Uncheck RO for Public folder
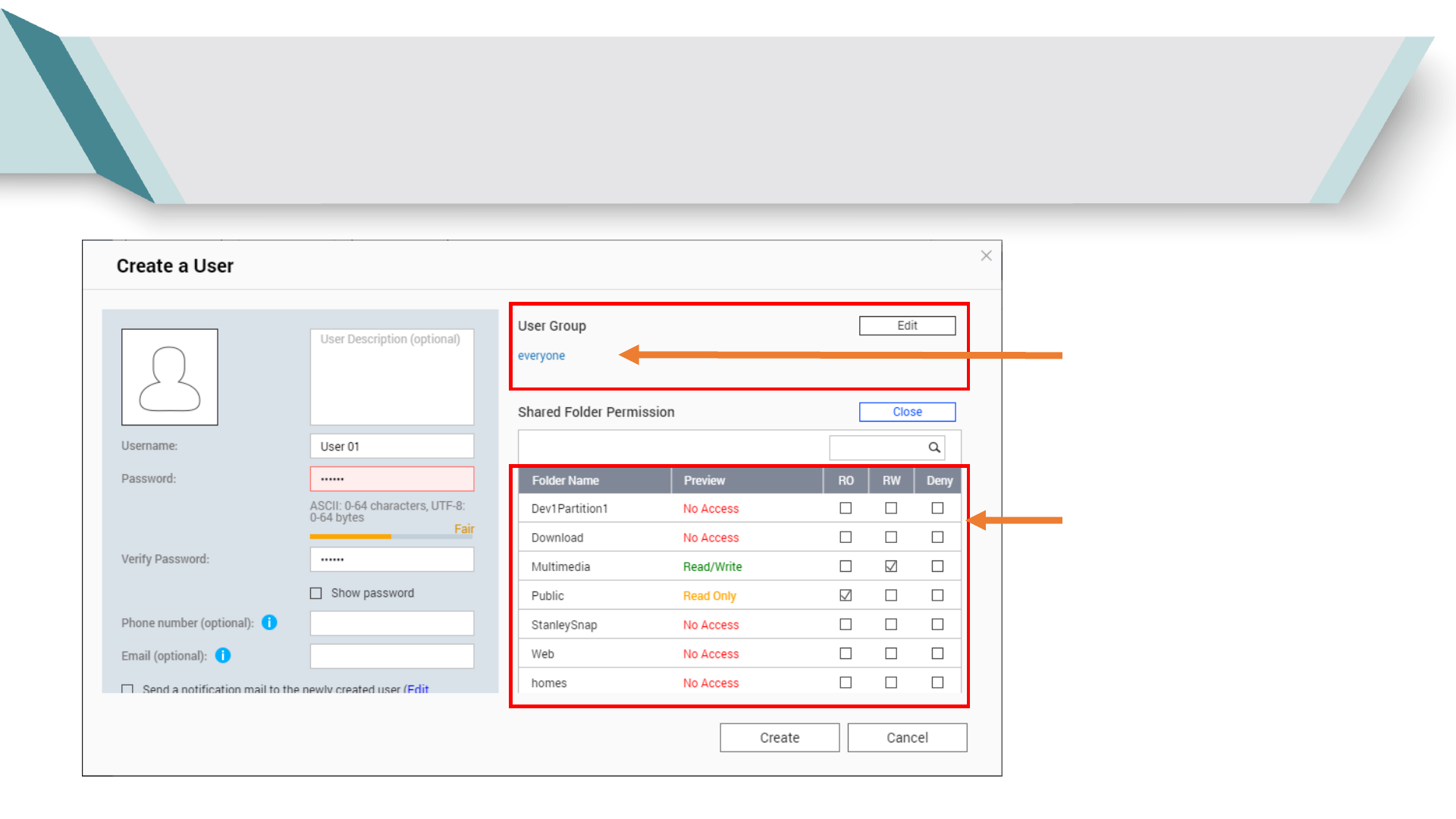The height and width of the screenshot is (819, 1456). [x=846, y=595]
